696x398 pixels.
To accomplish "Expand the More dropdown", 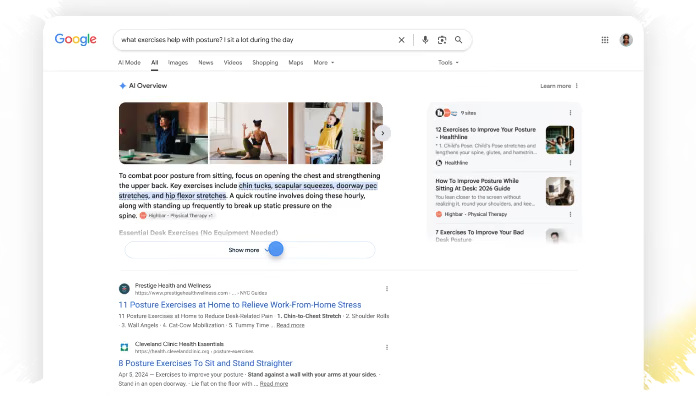I will pos(324,63).
